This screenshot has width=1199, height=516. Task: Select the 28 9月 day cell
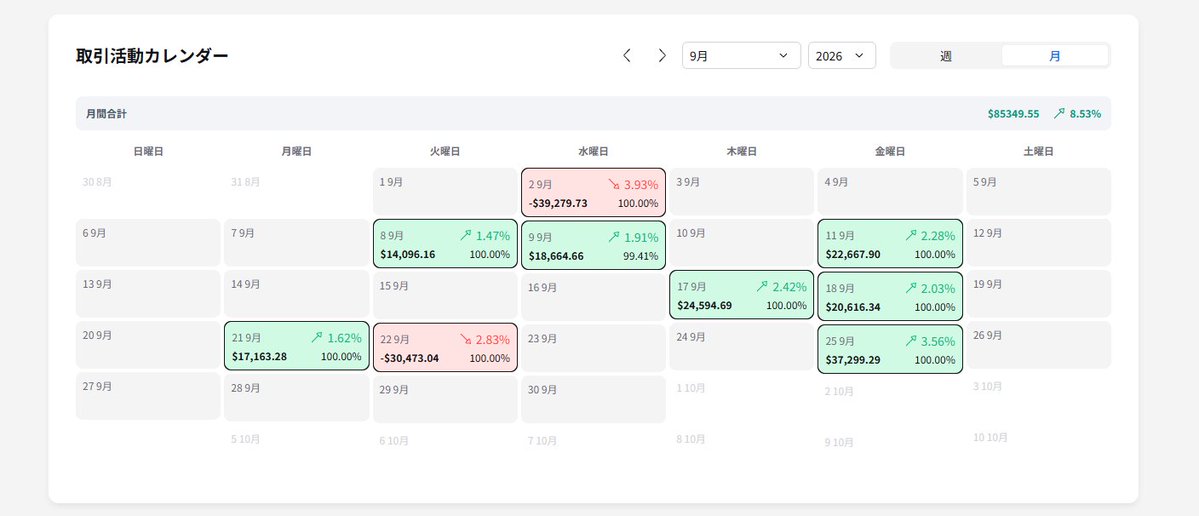point(297,398)
